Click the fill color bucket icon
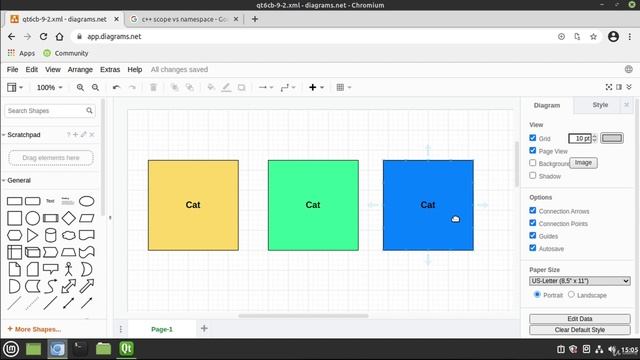640x360 pixels. (211, 87)
